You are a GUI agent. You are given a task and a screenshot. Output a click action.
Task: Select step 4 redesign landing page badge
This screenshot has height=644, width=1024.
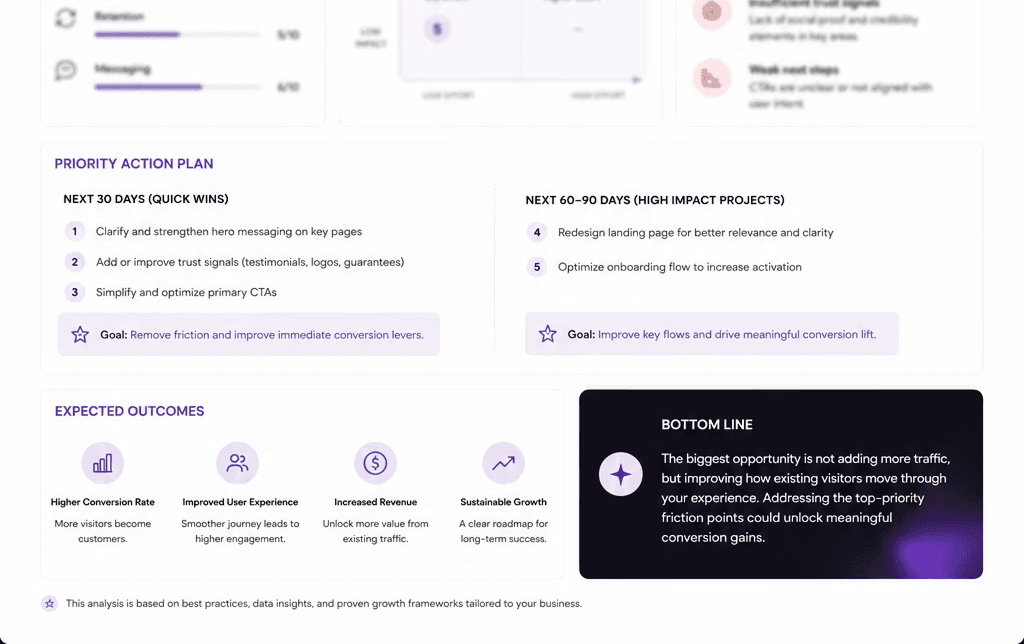click(537, 233)
